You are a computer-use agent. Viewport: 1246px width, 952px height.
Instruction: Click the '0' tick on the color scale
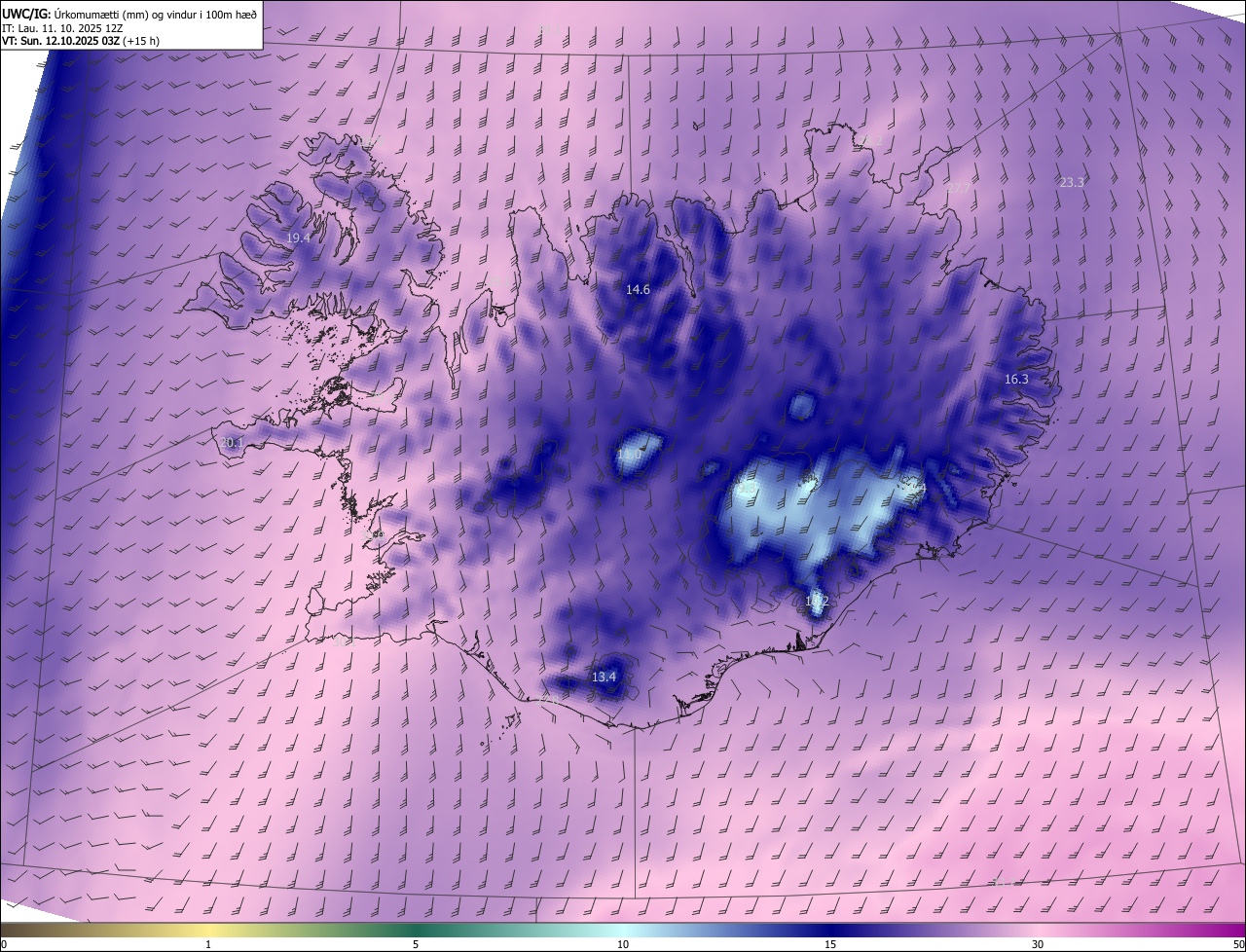pyautogui.click(x=4, y=944)
